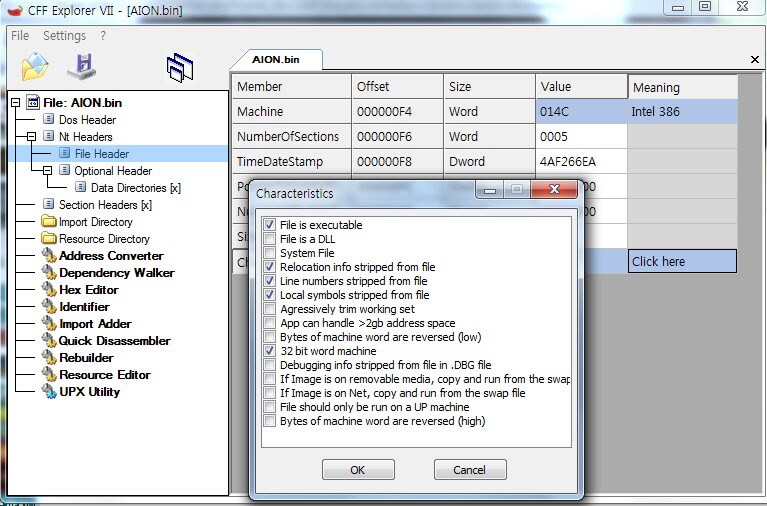Launch the Quick Disassembler tool
This screenshot has width=767, height=506.
[x=114, y=341]
